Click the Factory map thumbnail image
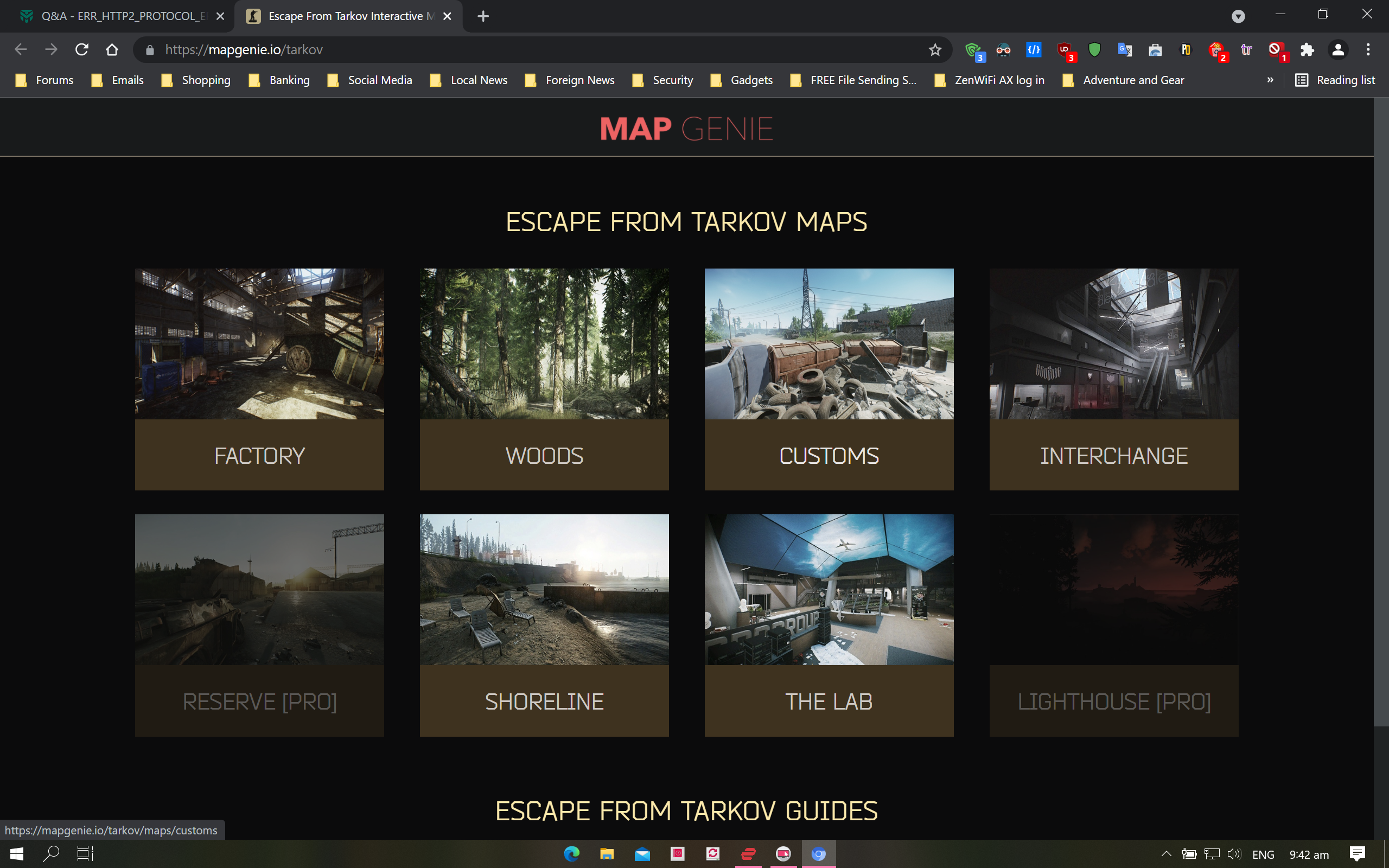Screen dimensions: 1389x868 coord(259,343)
